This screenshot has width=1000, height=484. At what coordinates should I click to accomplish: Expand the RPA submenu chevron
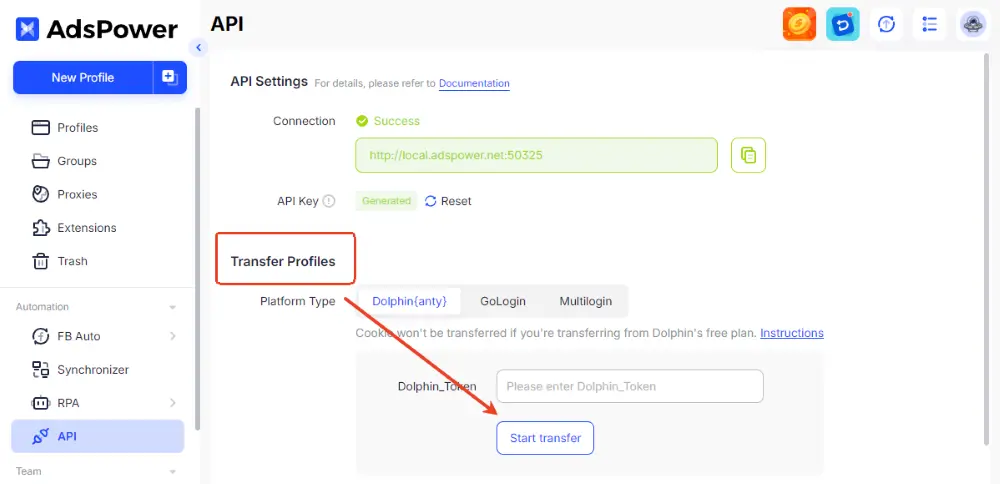pos(173,403)
